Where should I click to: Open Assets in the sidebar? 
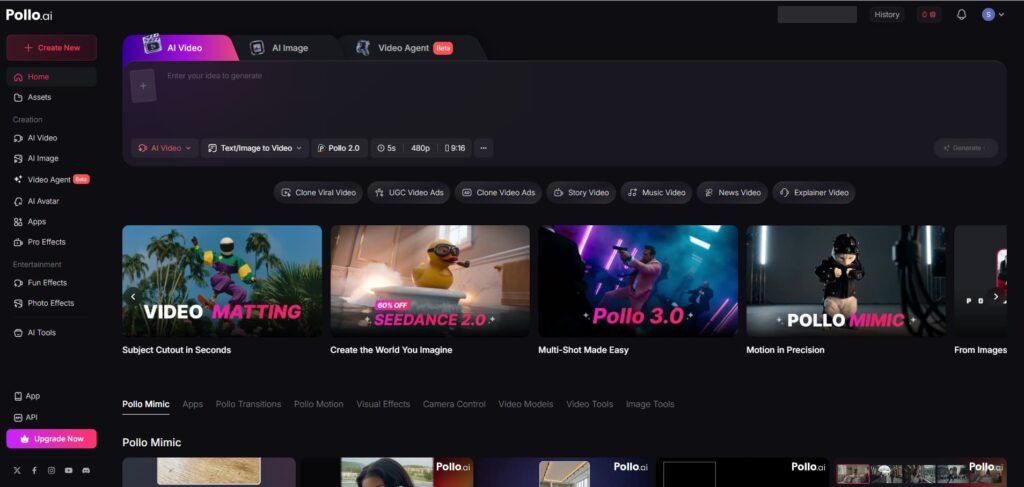click(x=52, y=97)
